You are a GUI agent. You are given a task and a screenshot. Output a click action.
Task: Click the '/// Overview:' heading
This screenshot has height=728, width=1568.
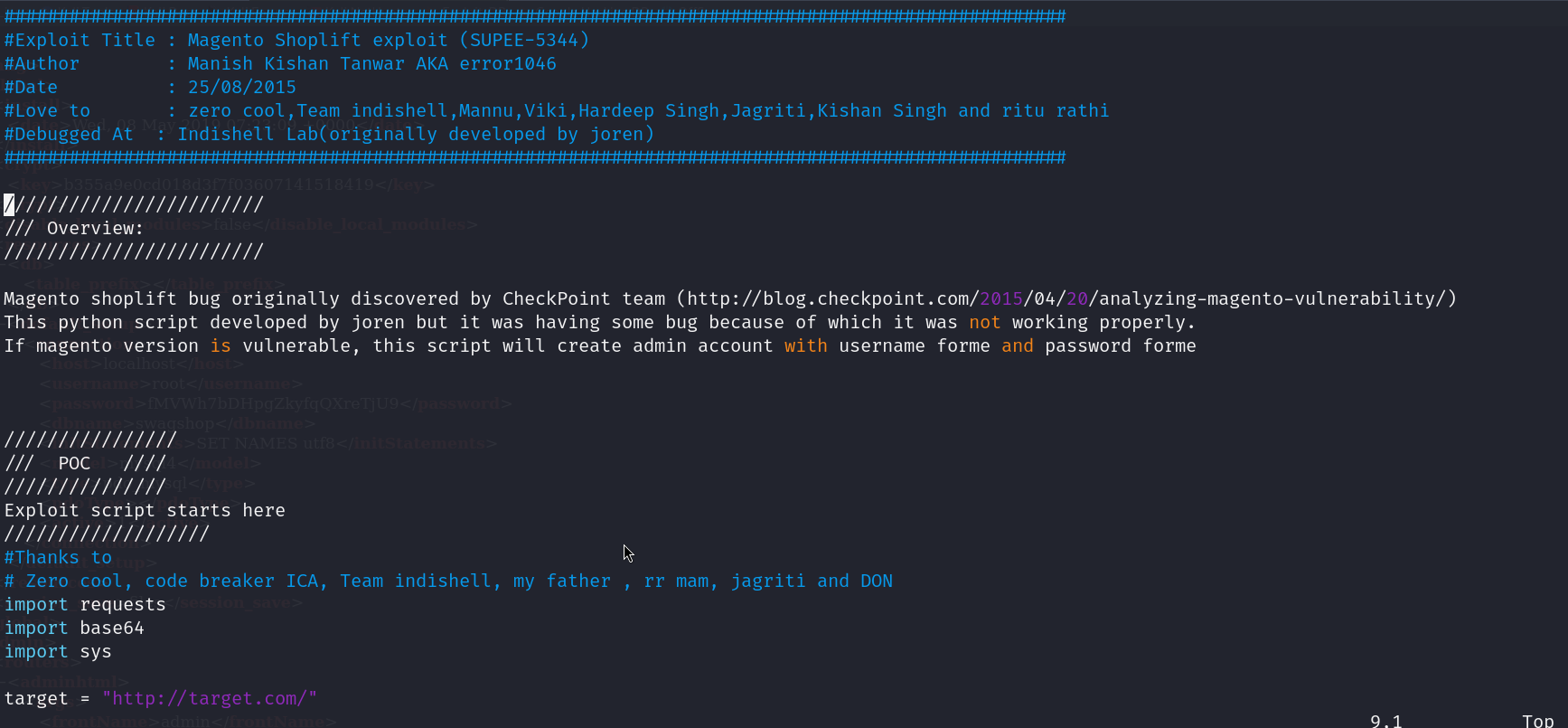click(x=74, y=229)
